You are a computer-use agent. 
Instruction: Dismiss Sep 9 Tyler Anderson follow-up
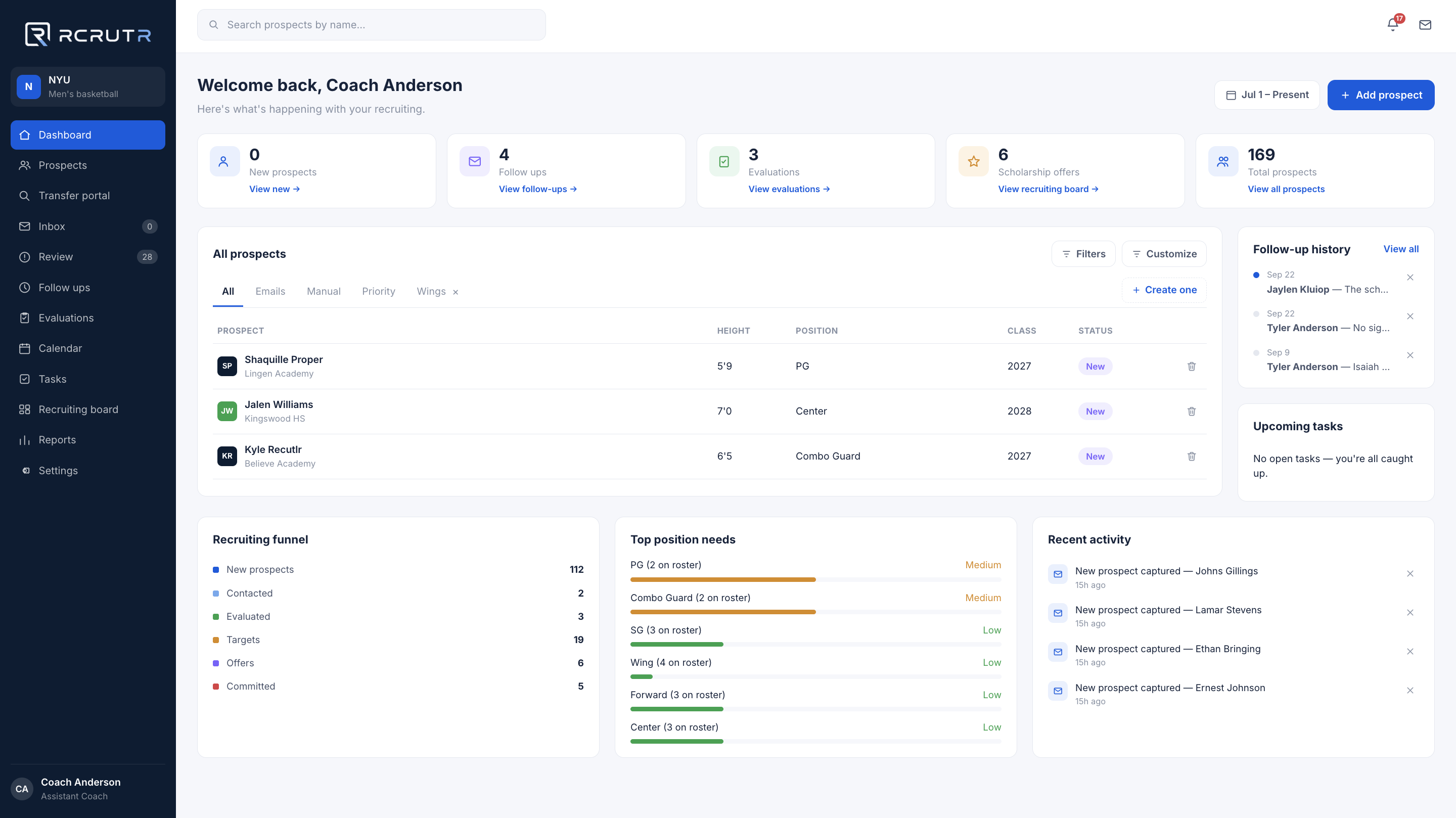pos(1410,355)
